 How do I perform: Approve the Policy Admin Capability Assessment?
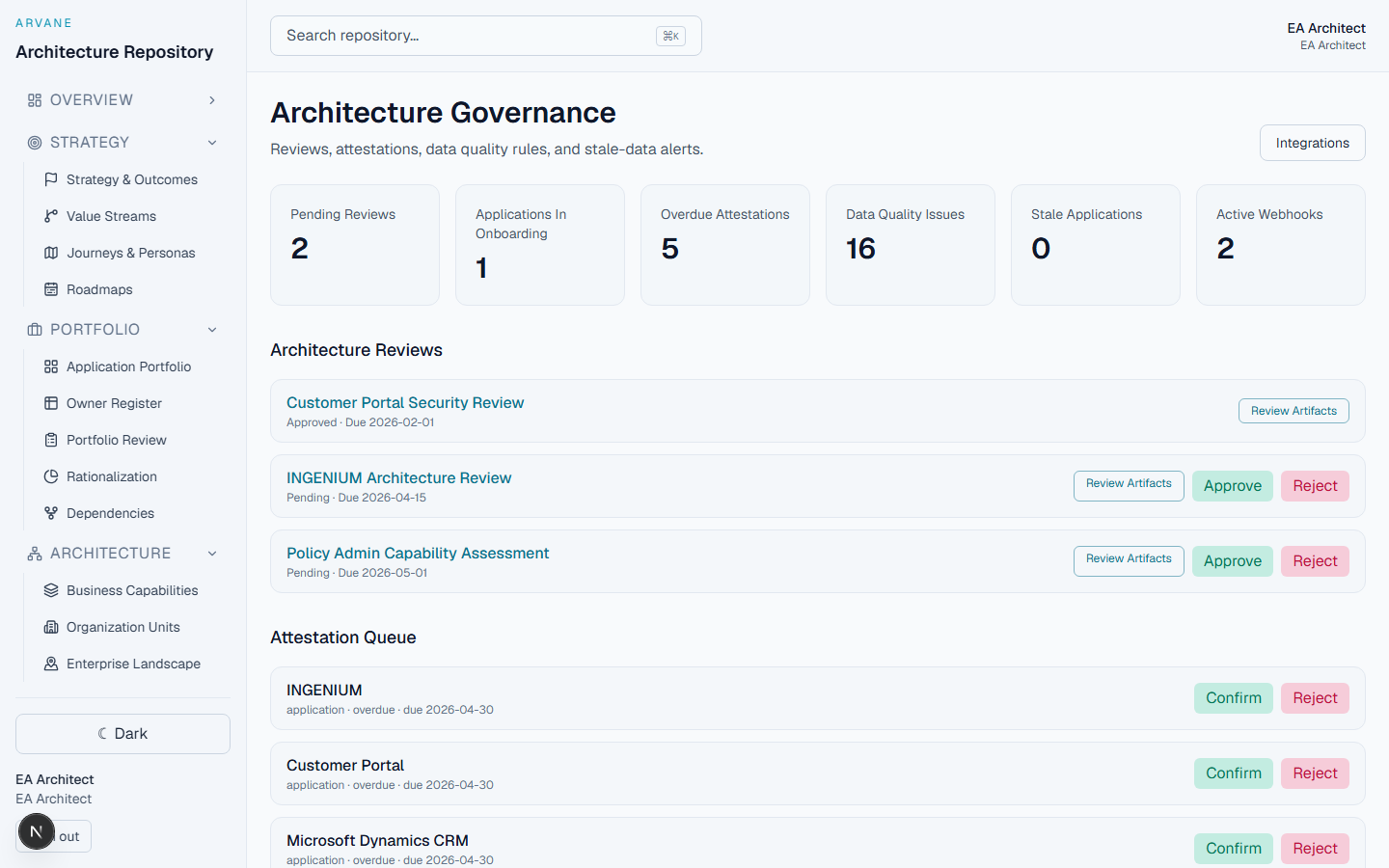tap(1233, 561)
